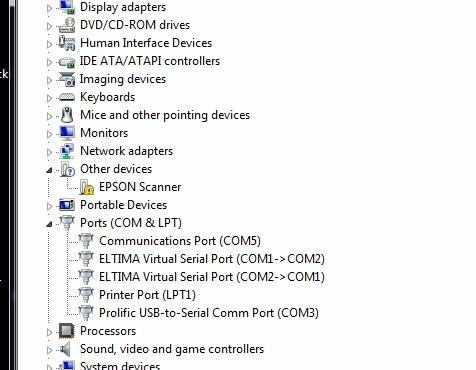Select the mouse icon for pointing devices
The image size is (476, 370).
coord(67,115)
